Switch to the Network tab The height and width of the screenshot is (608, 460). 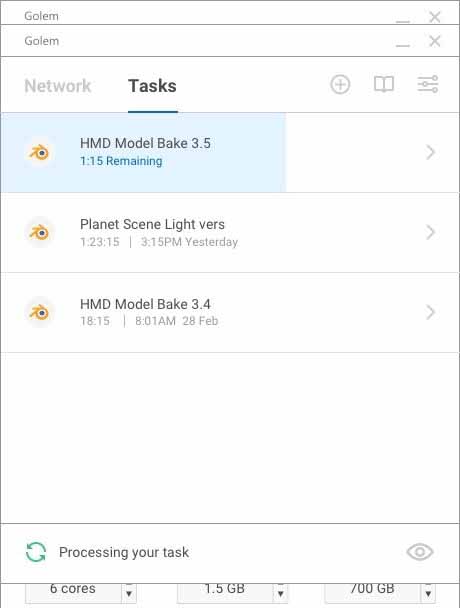coord(57,86)
